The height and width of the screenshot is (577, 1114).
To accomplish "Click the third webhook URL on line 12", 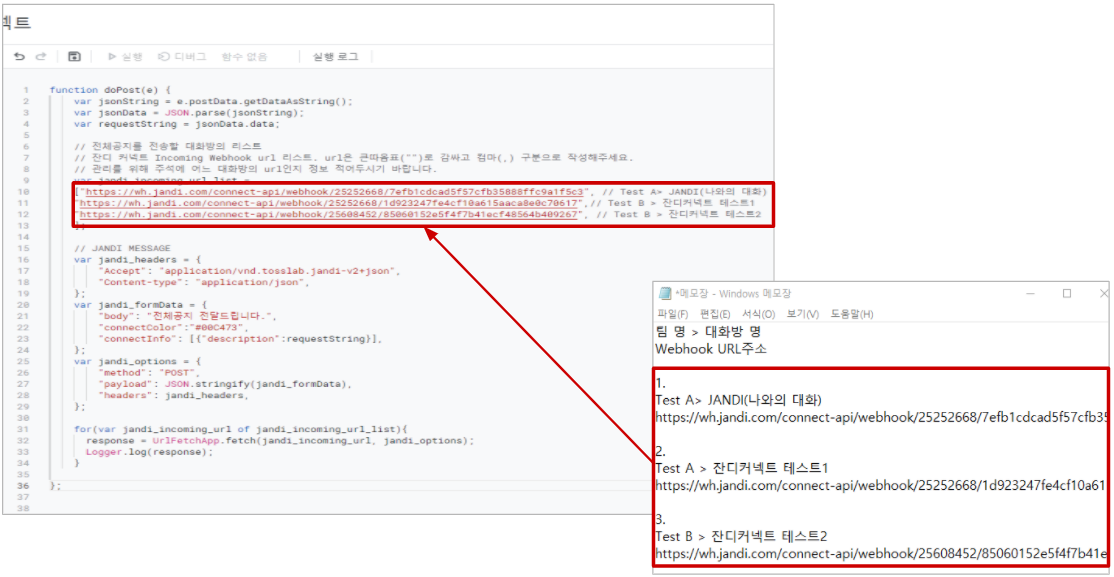I will point(328,214).
